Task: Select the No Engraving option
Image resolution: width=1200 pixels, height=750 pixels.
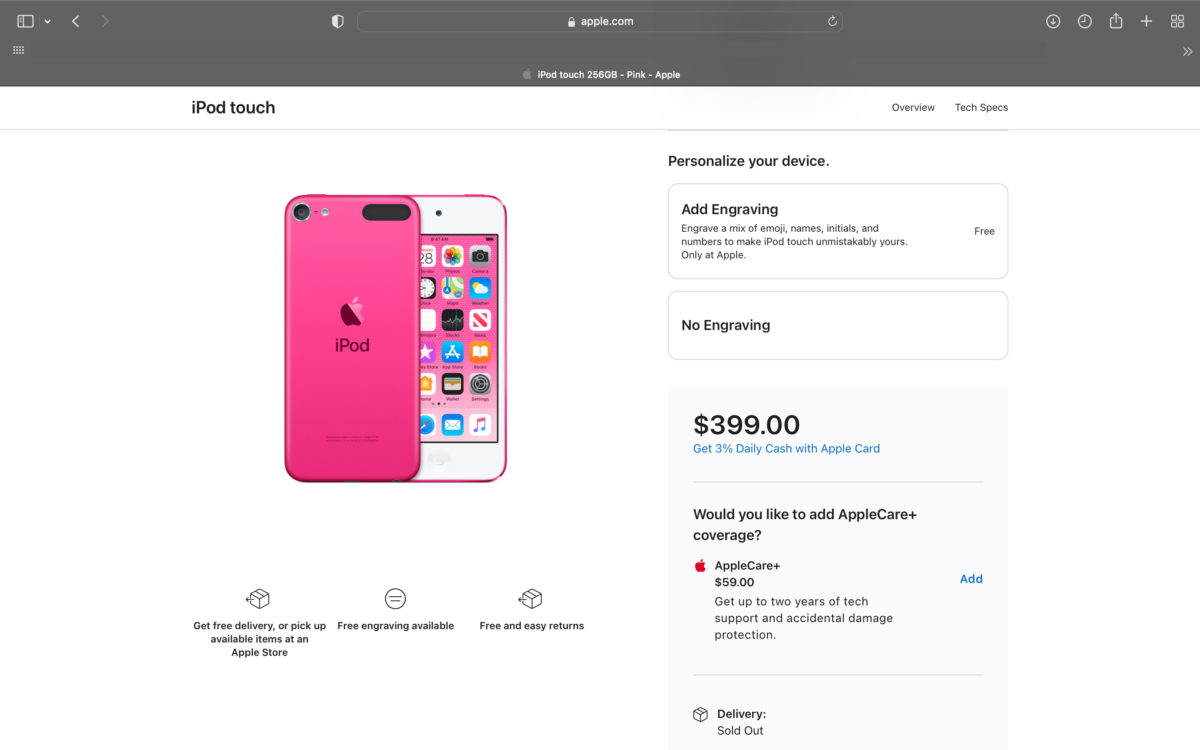Action: pyautogui.click(x=837, y=325)
